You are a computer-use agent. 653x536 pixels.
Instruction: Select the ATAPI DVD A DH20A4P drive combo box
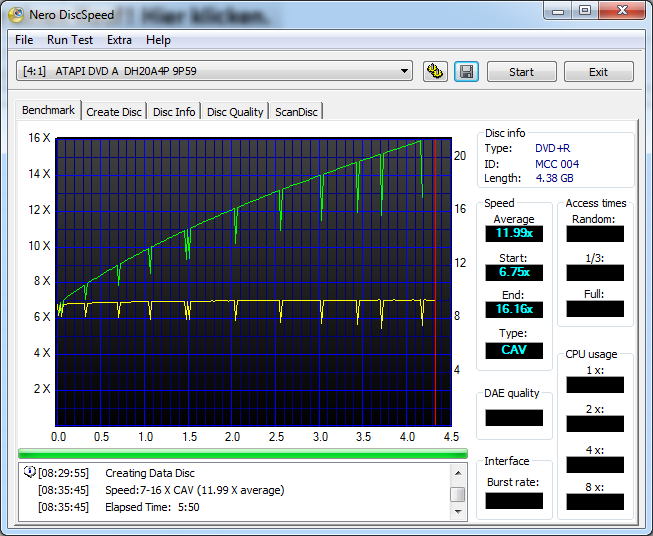point(214,71)
